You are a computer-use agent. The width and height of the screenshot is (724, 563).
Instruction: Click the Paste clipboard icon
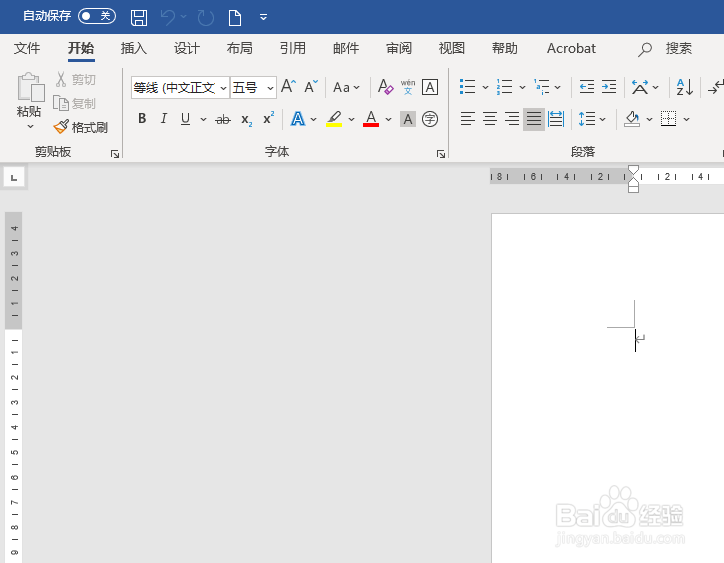(30, 86)
